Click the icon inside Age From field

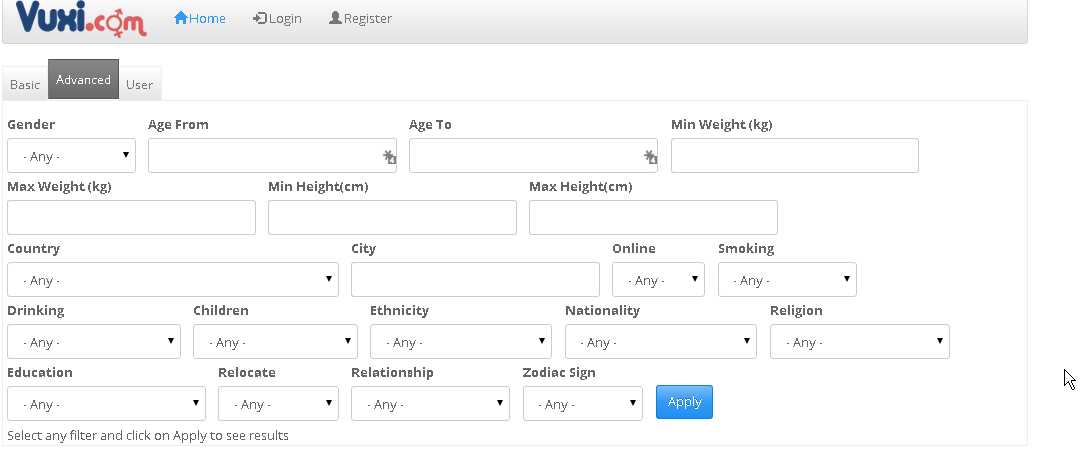point(389,157)
